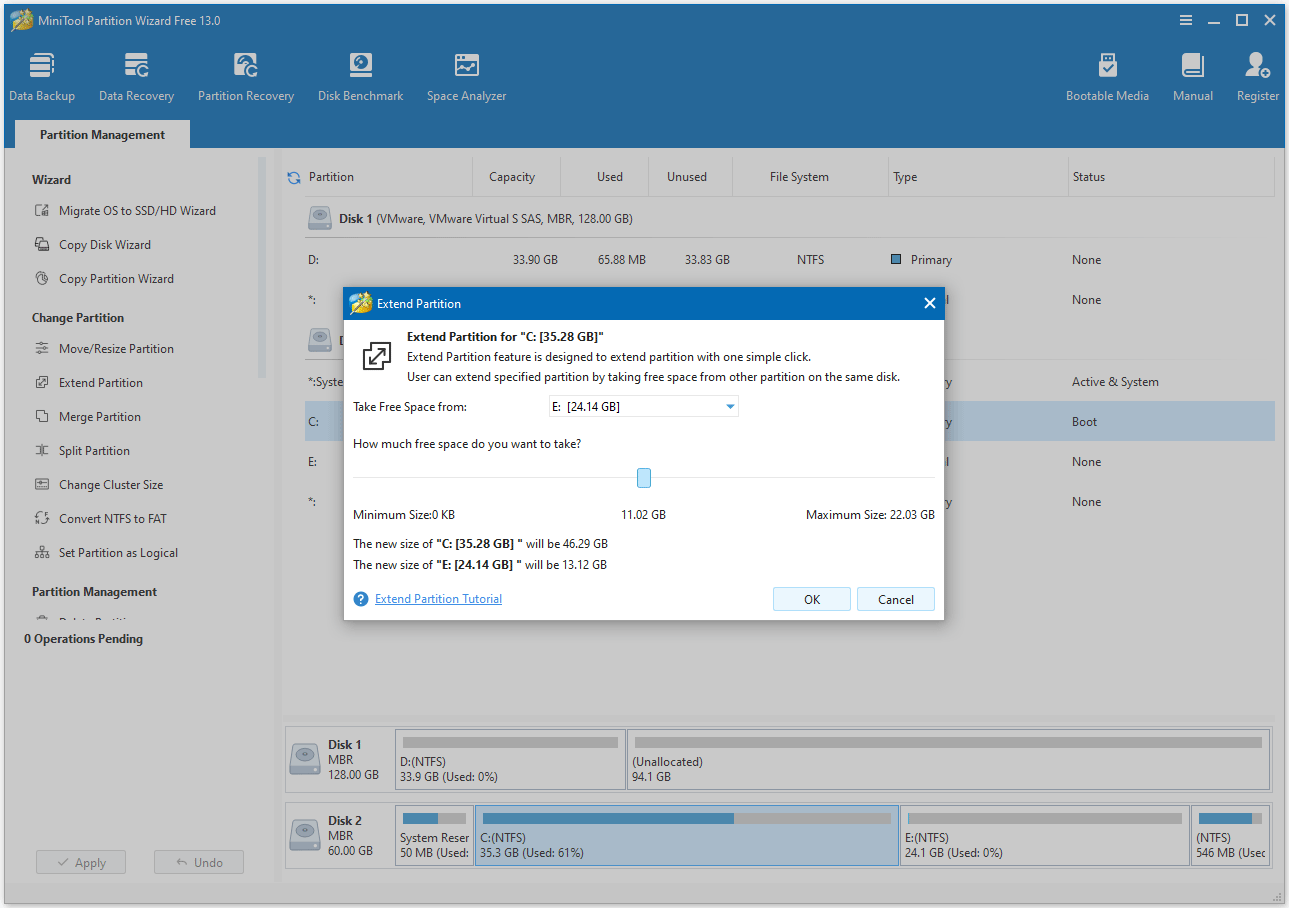Switch to the Partition Management tab

[x=101, y=134]
